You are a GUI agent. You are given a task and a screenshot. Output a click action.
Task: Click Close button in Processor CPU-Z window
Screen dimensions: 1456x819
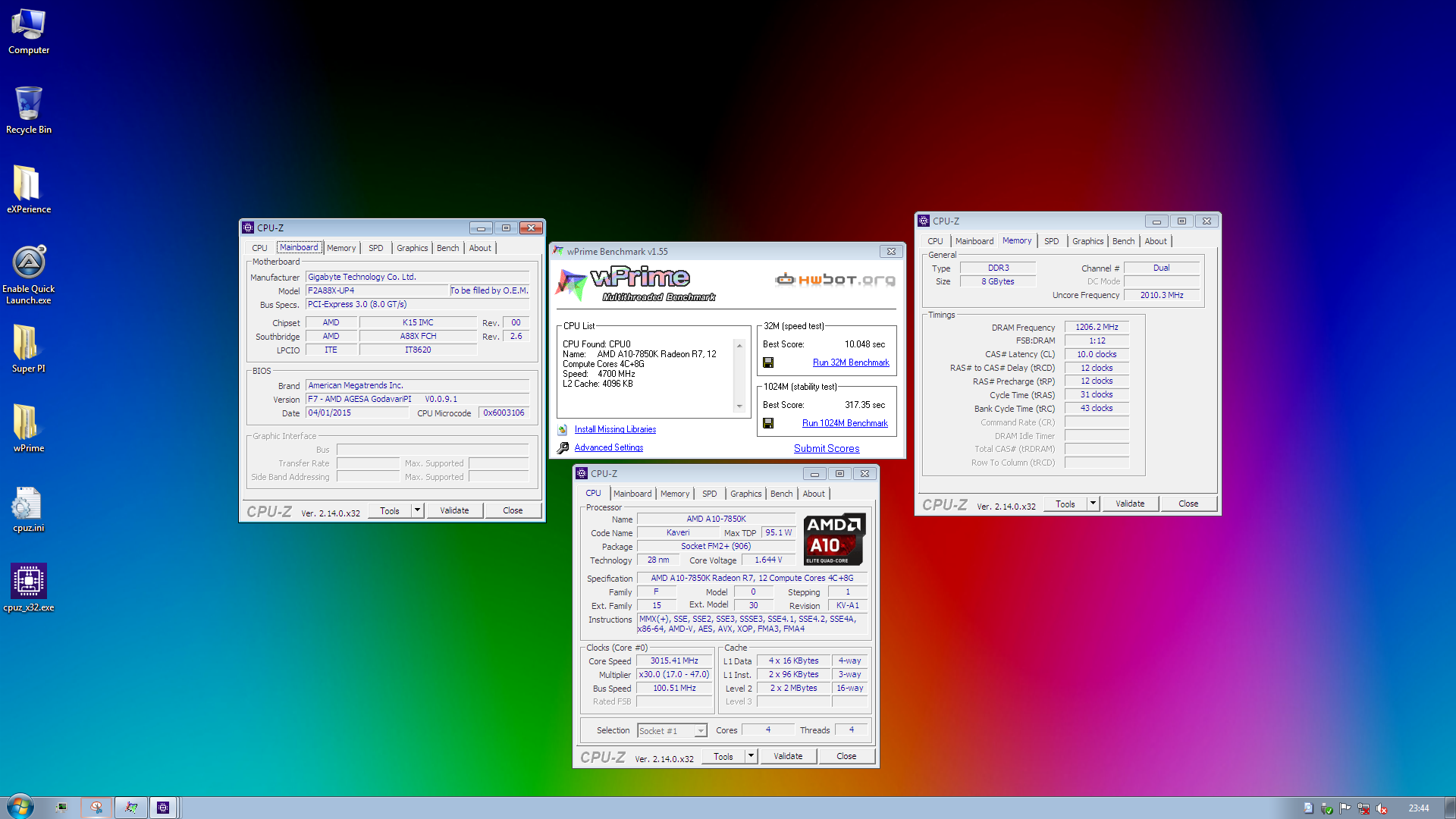click(846, 756)
